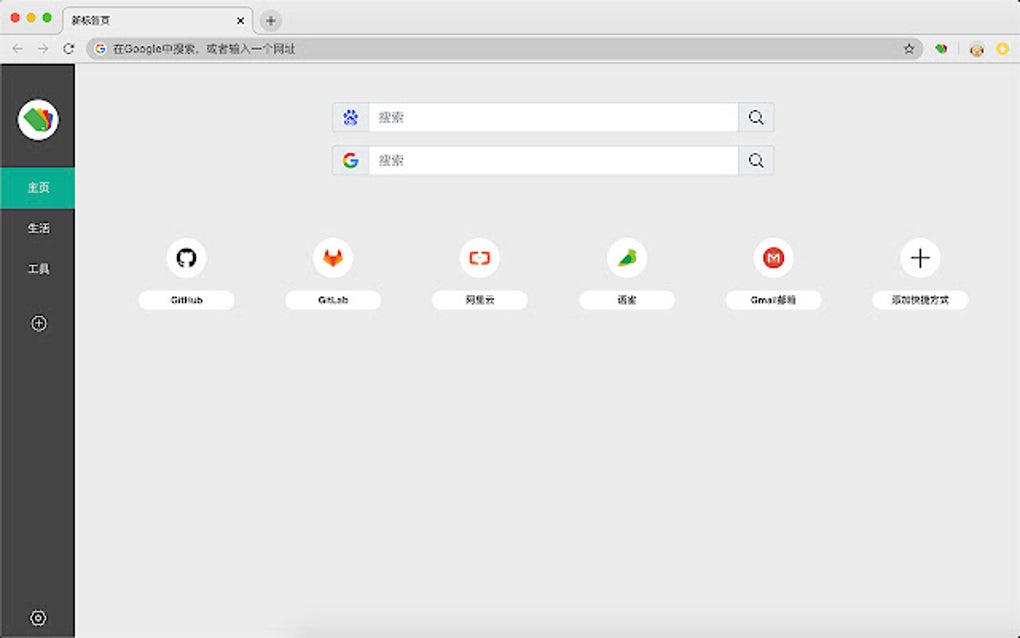Viewport: 1020px width, 638px height.
Task: Click the browser address bar
Action: click(x=504, y=49)
